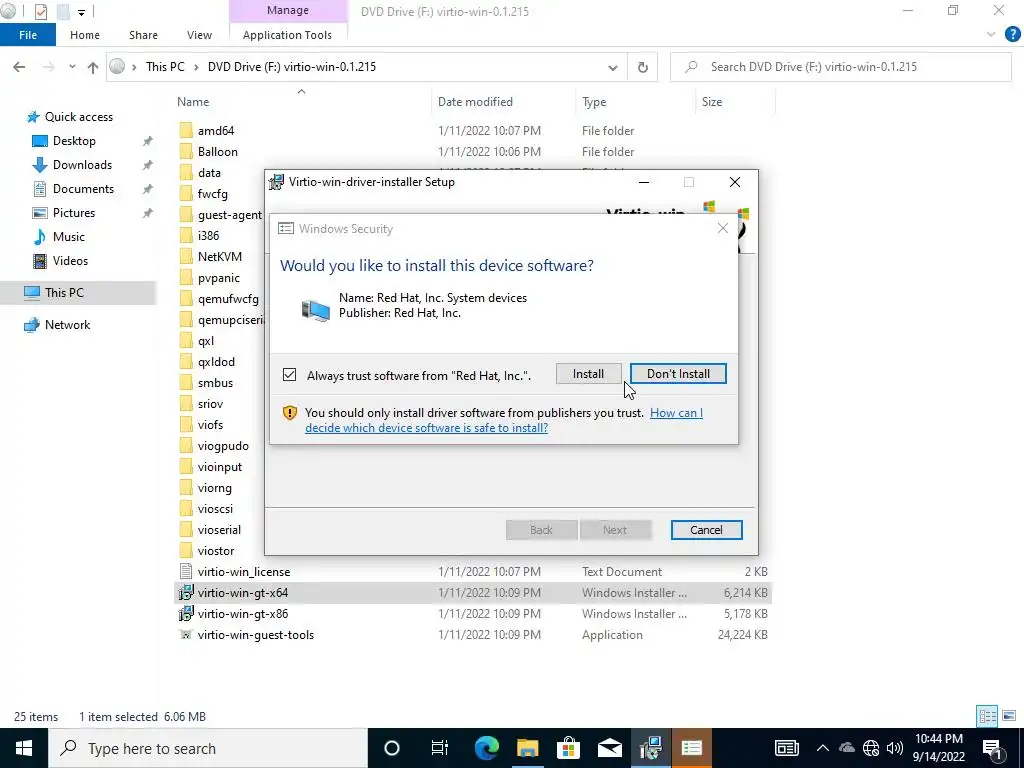Select the Balloon folder
This screenshot has width=1024, height=768.
pos(217,152)
